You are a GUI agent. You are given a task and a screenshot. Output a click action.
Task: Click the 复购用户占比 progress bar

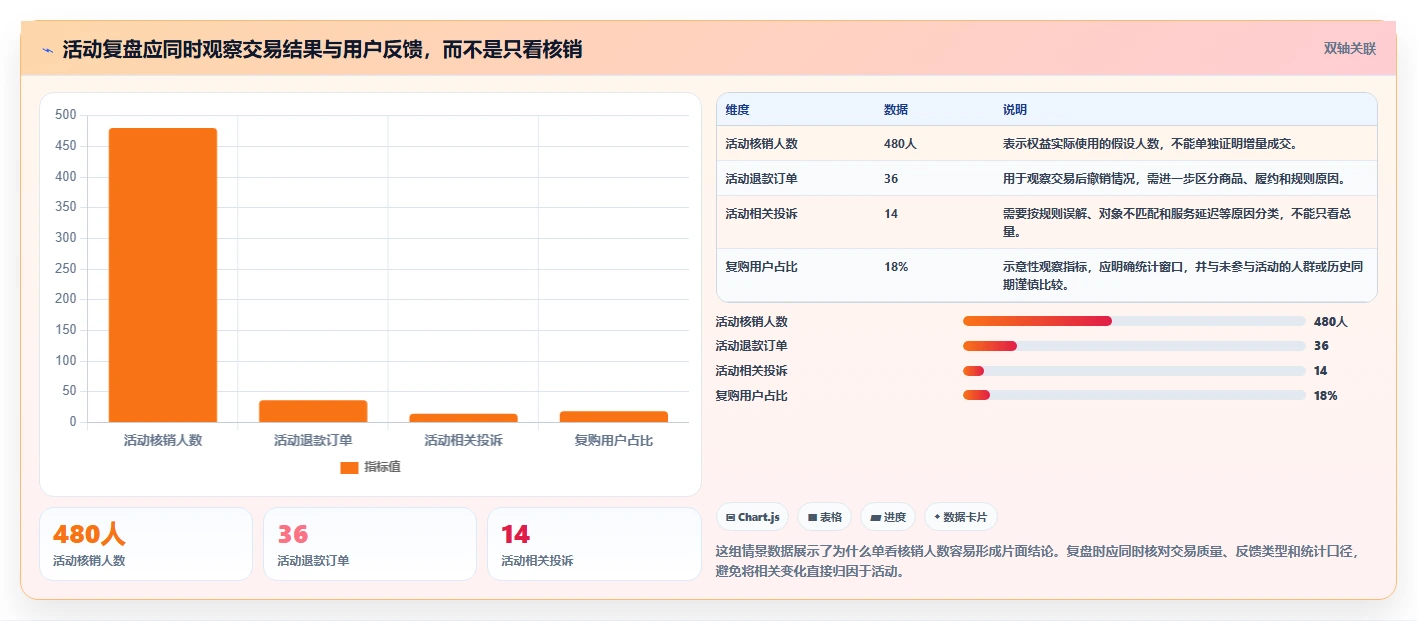point(1134,395)
